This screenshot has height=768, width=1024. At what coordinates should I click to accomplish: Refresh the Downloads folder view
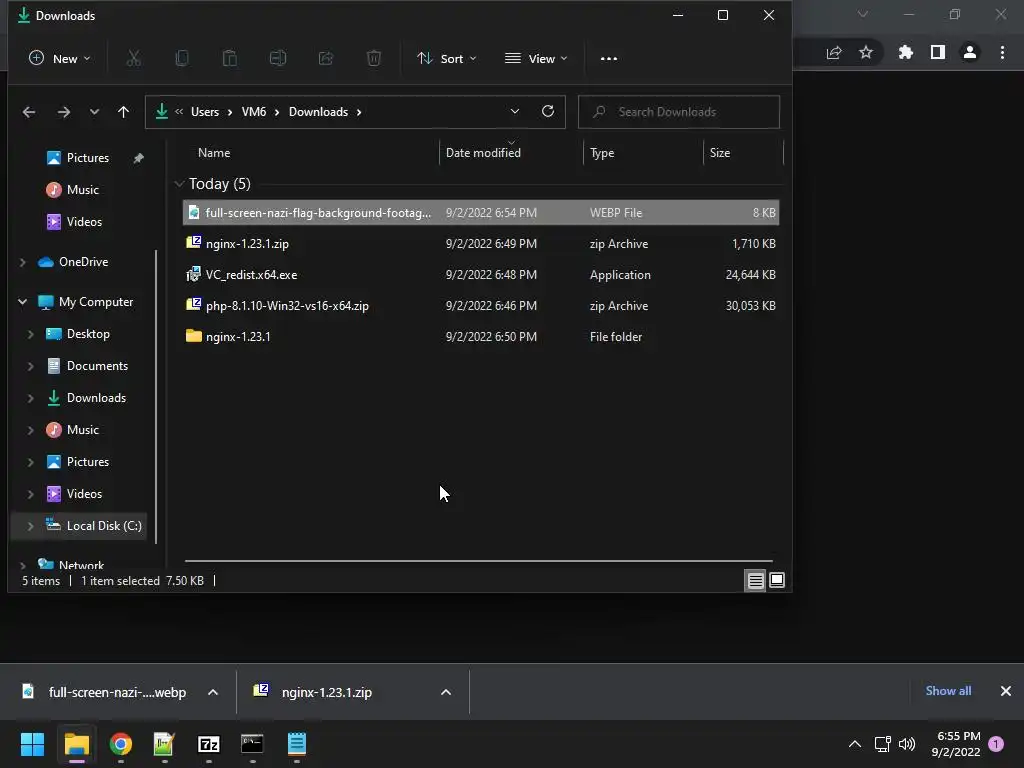tap(548, 111)
